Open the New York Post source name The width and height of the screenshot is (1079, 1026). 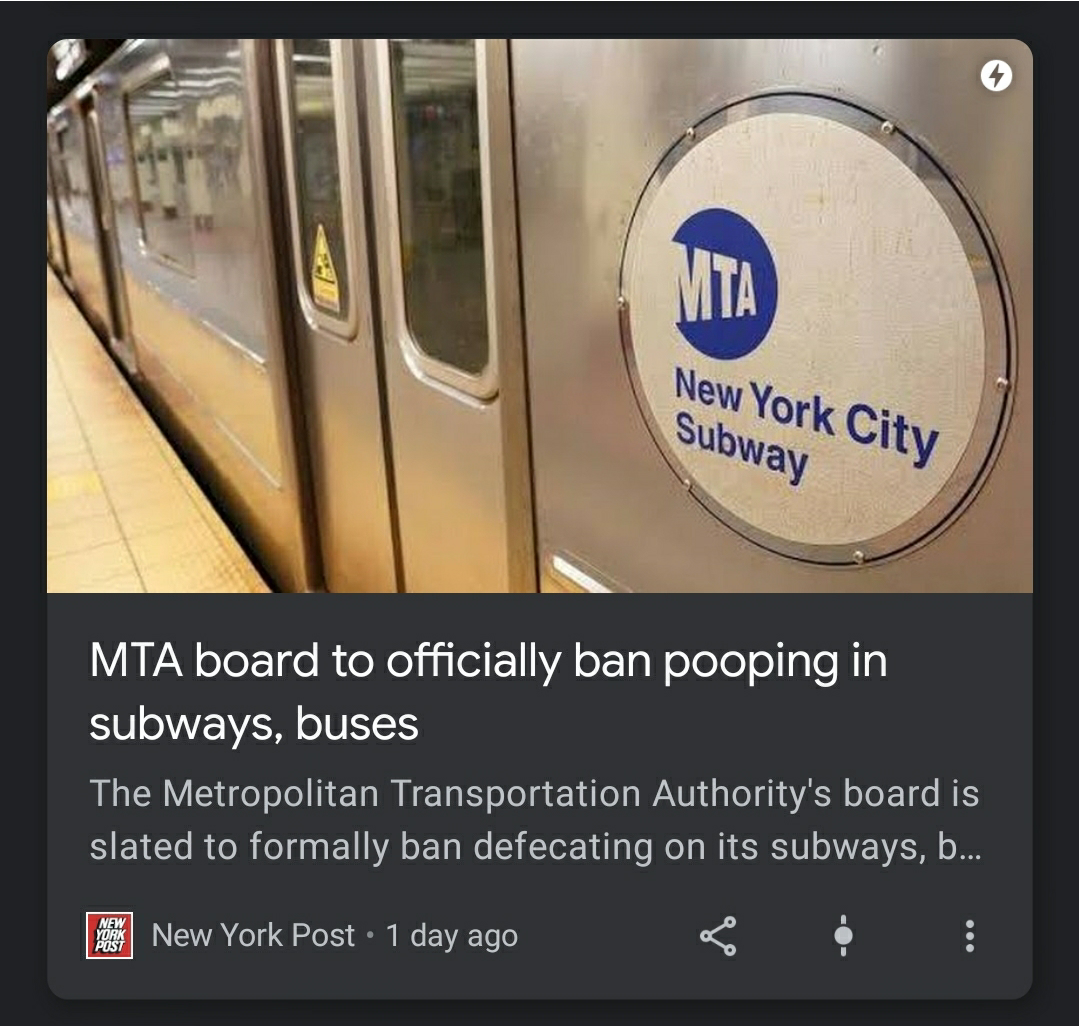click(253, 935)
